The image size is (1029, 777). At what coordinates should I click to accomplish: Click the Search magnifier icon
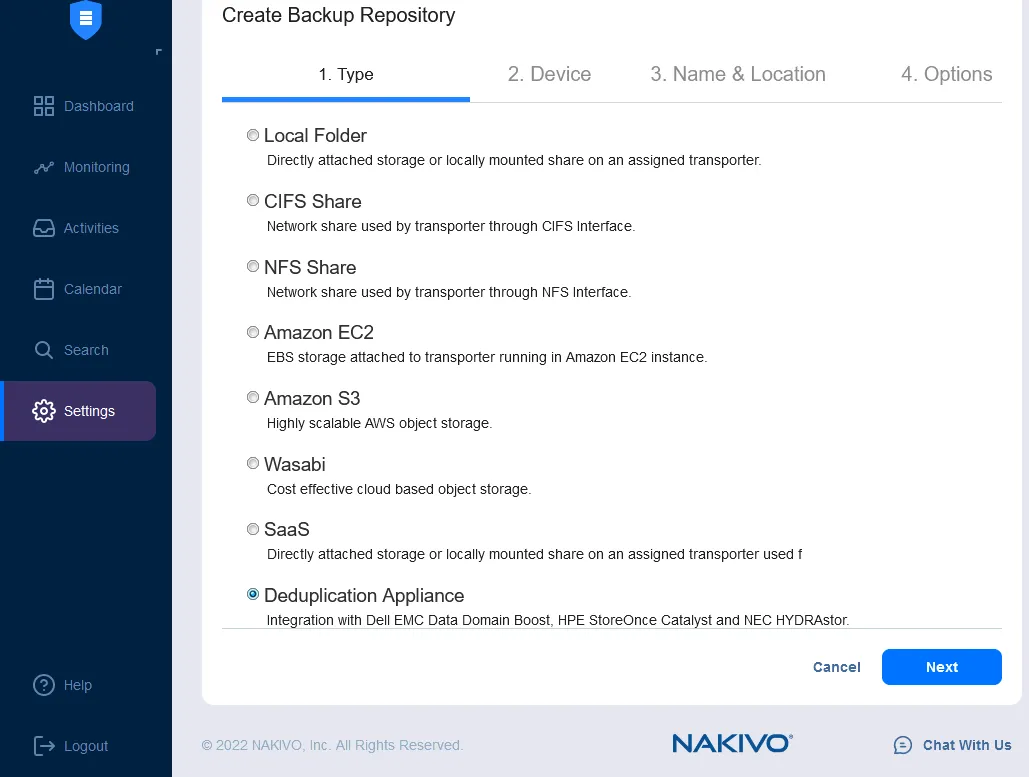(44, 351)
